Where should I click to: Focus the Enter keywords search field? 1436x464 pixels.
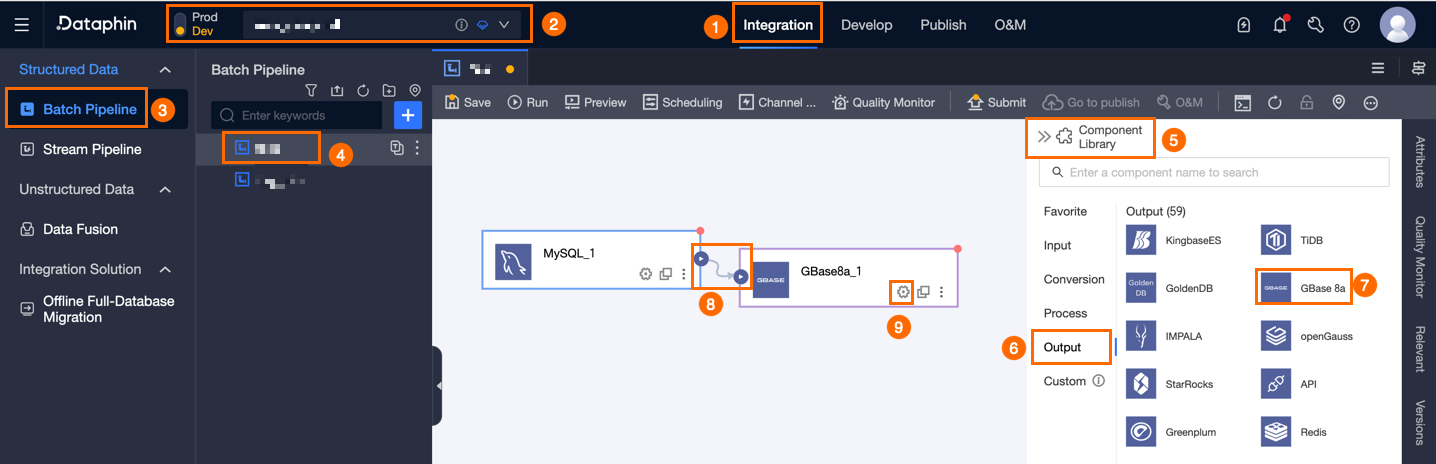click(x=296, y=115)
